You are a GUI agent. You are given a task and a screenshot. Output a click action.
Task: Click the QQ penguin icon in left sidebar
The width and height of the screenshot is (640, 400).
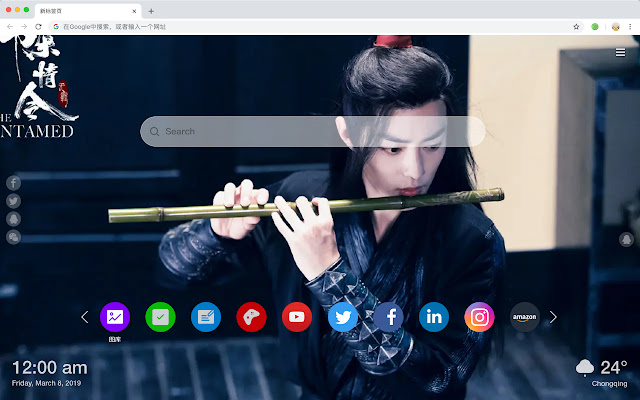click(13, 219)
